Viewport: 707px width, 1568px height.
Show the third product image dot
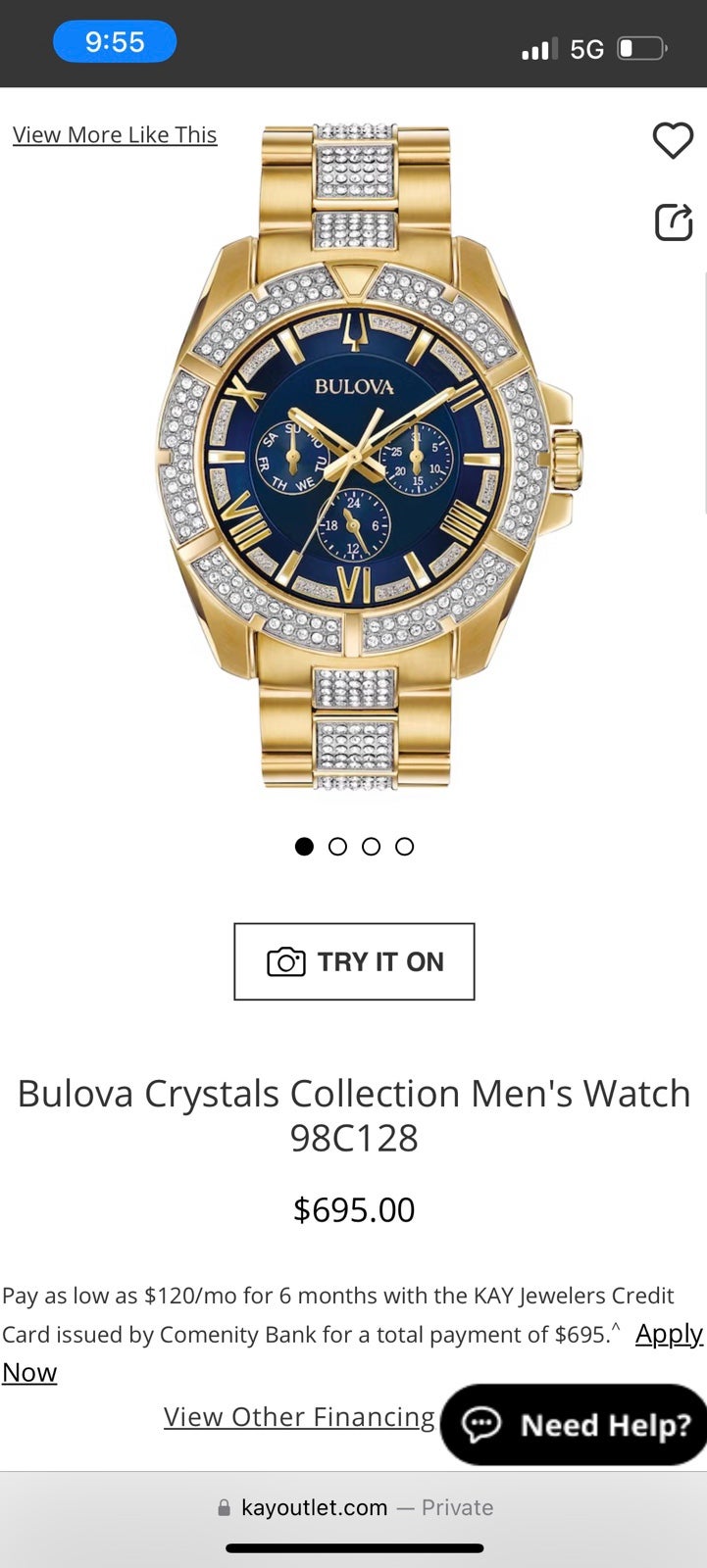tap(371, 846)
